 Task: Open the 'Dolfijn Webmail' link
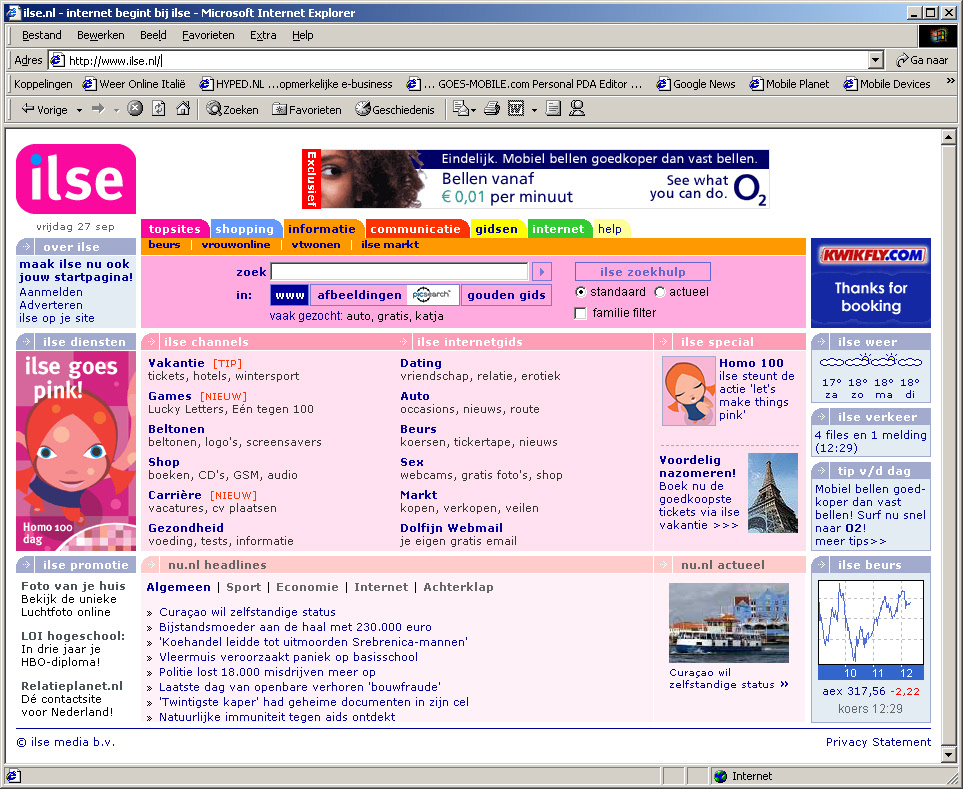(x=451, y=527)
